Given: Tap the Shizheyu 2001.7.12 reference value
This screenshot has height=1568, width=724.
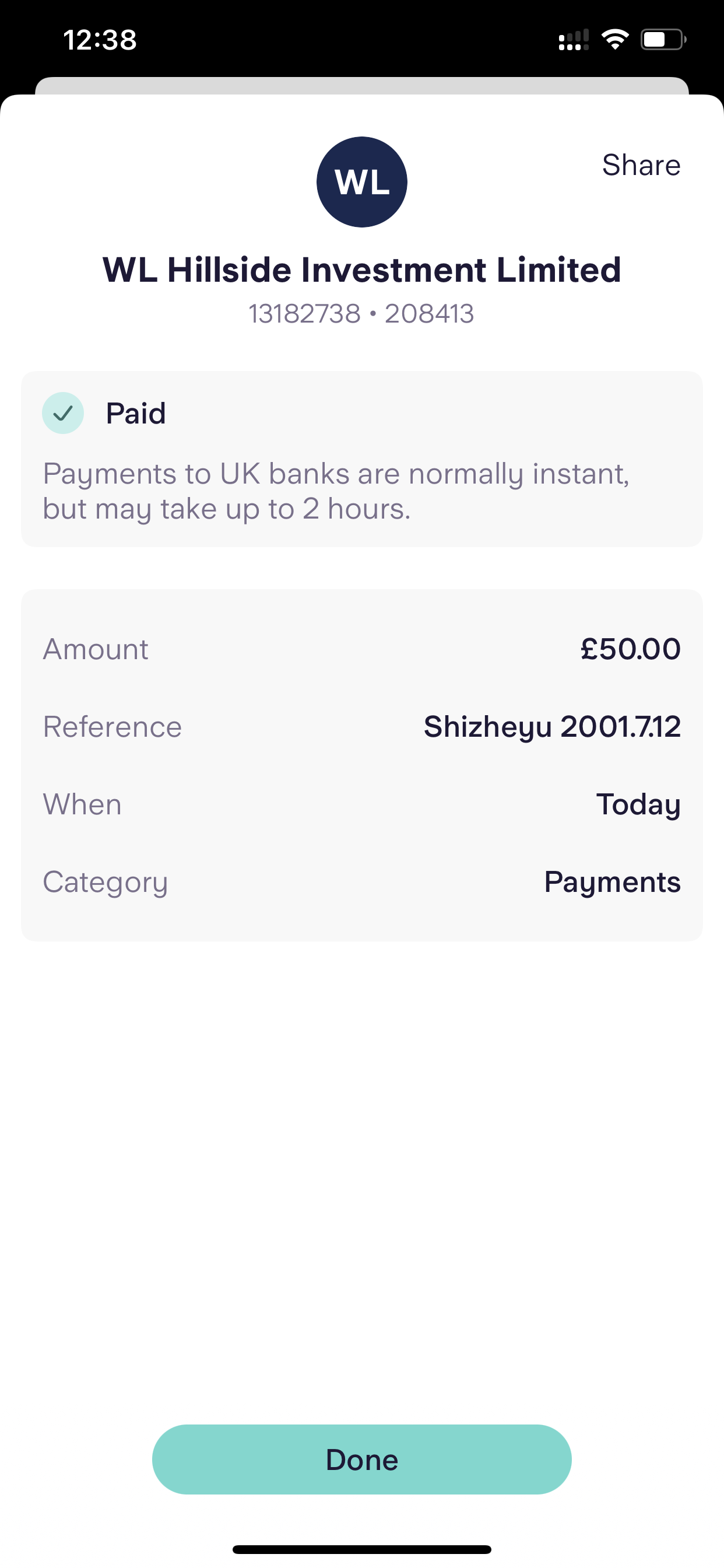Looking at the screenshot, I should pyautogui.click(x=552, y=726).
